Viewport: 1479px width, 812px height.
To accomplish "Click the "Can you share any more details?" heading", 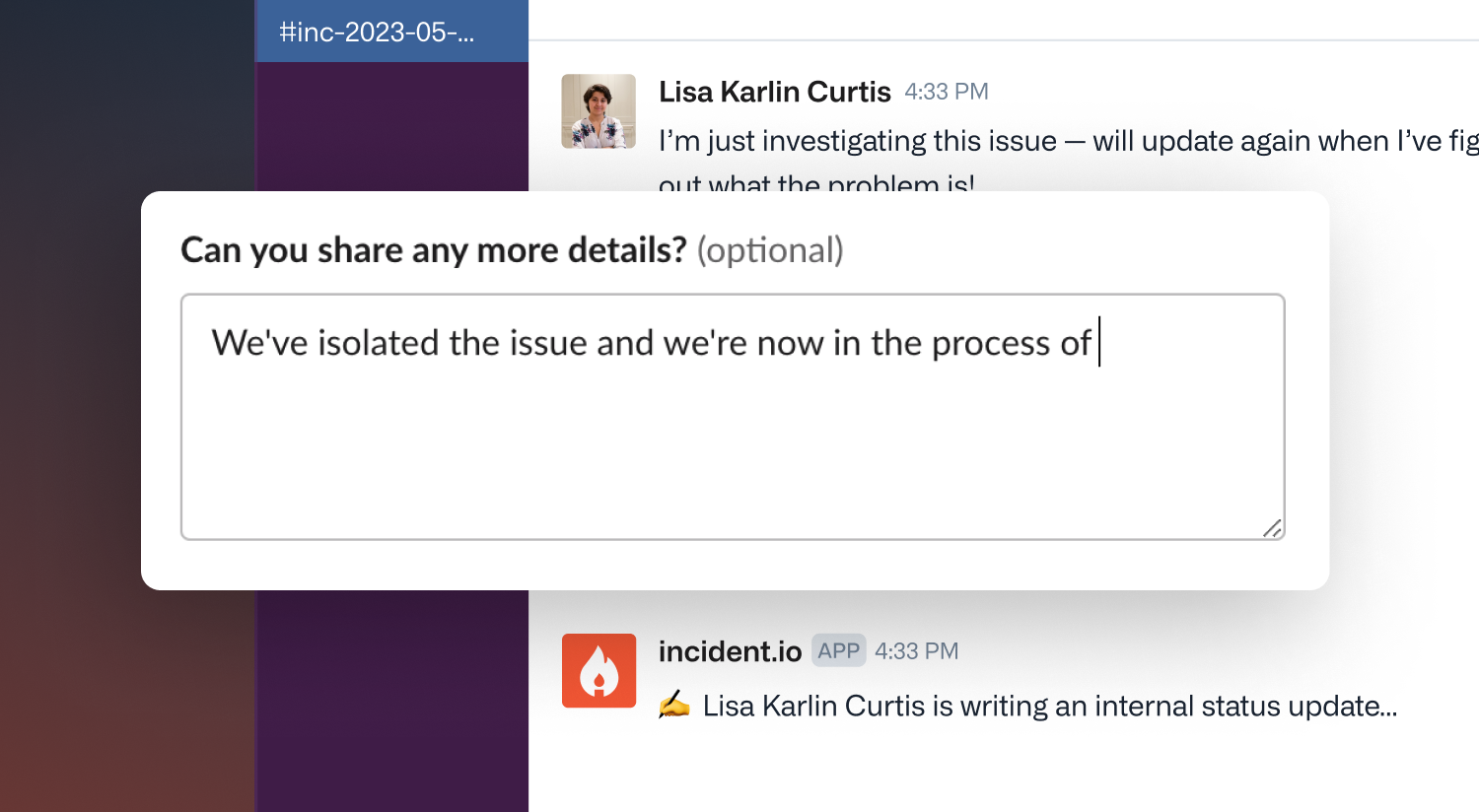I will coord(434,250).
